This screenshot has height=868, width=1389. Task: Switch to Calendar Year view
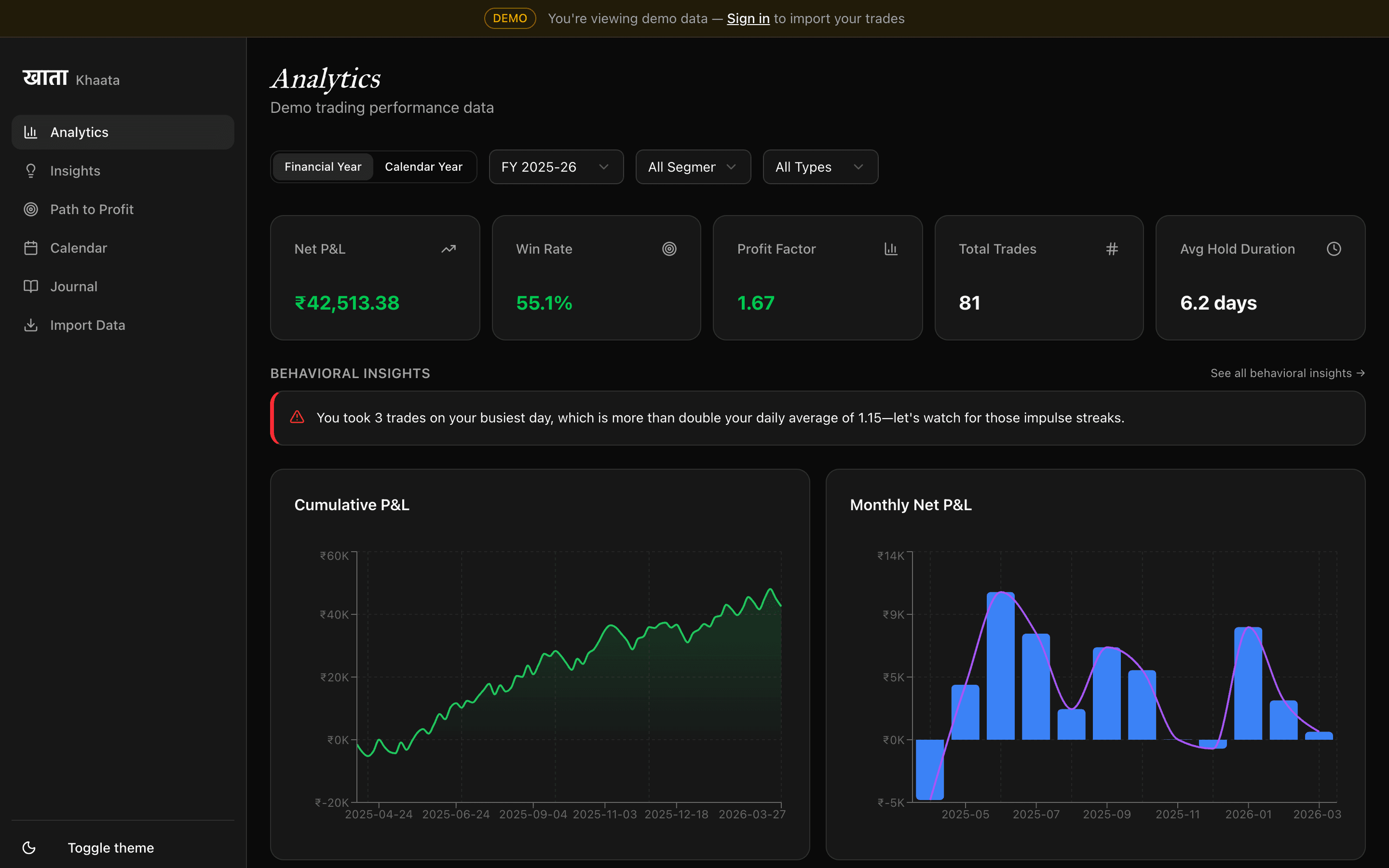click(423, 166)
